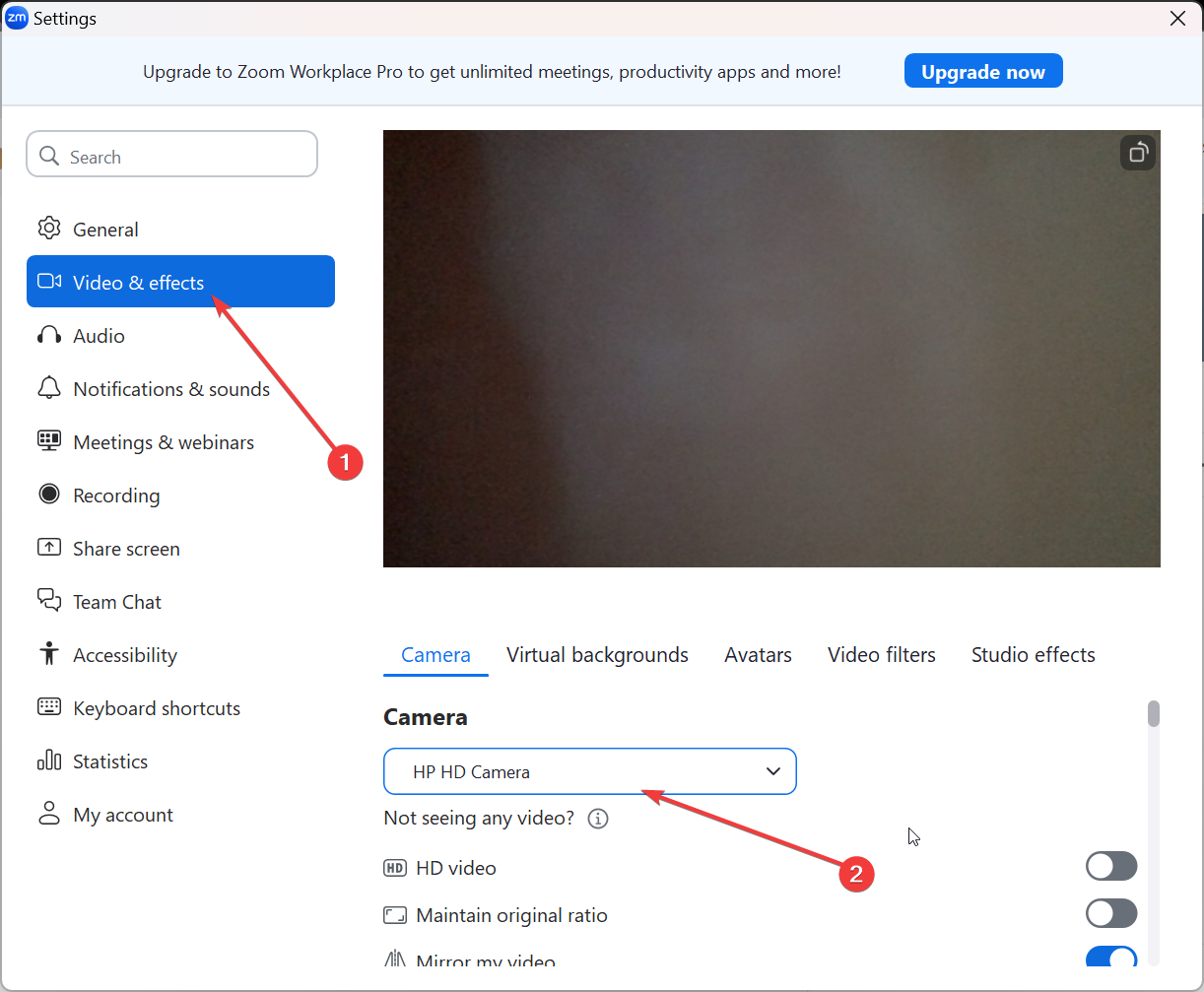Click the Video & effects camera icon
The height and width of the screenshot is (992, 1204).
[x=49, y=282]
